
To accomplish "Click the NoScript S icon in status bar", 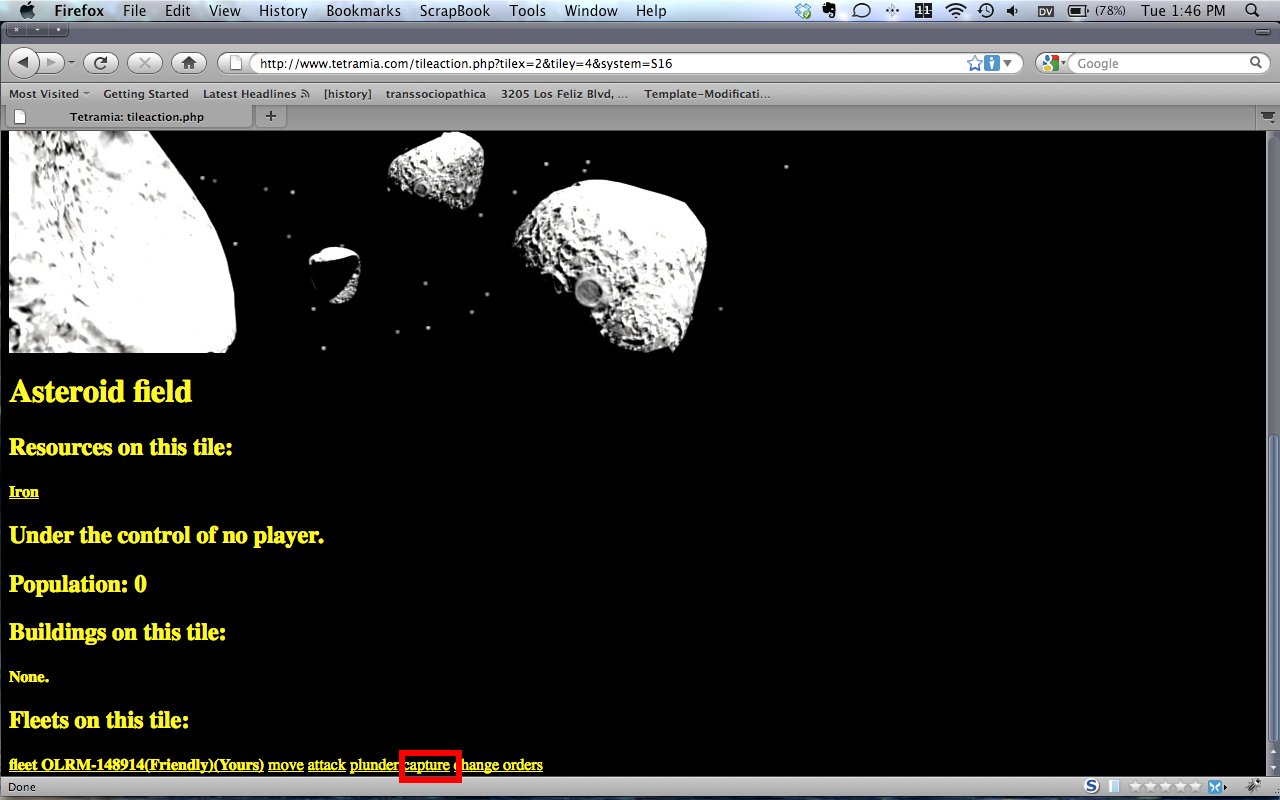I will click(x=1092, y=787).
